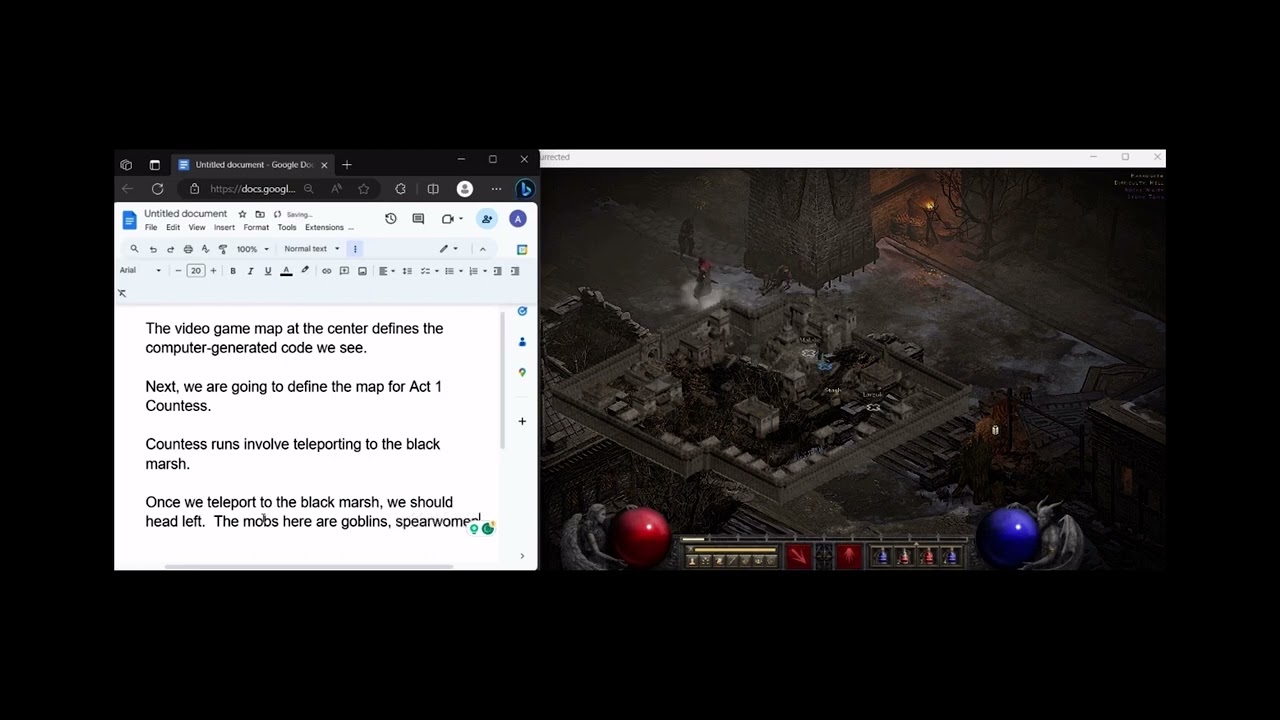Click the browser profile avatar icon
This screenshot has height=720, width=1280.
coord(464,189)
